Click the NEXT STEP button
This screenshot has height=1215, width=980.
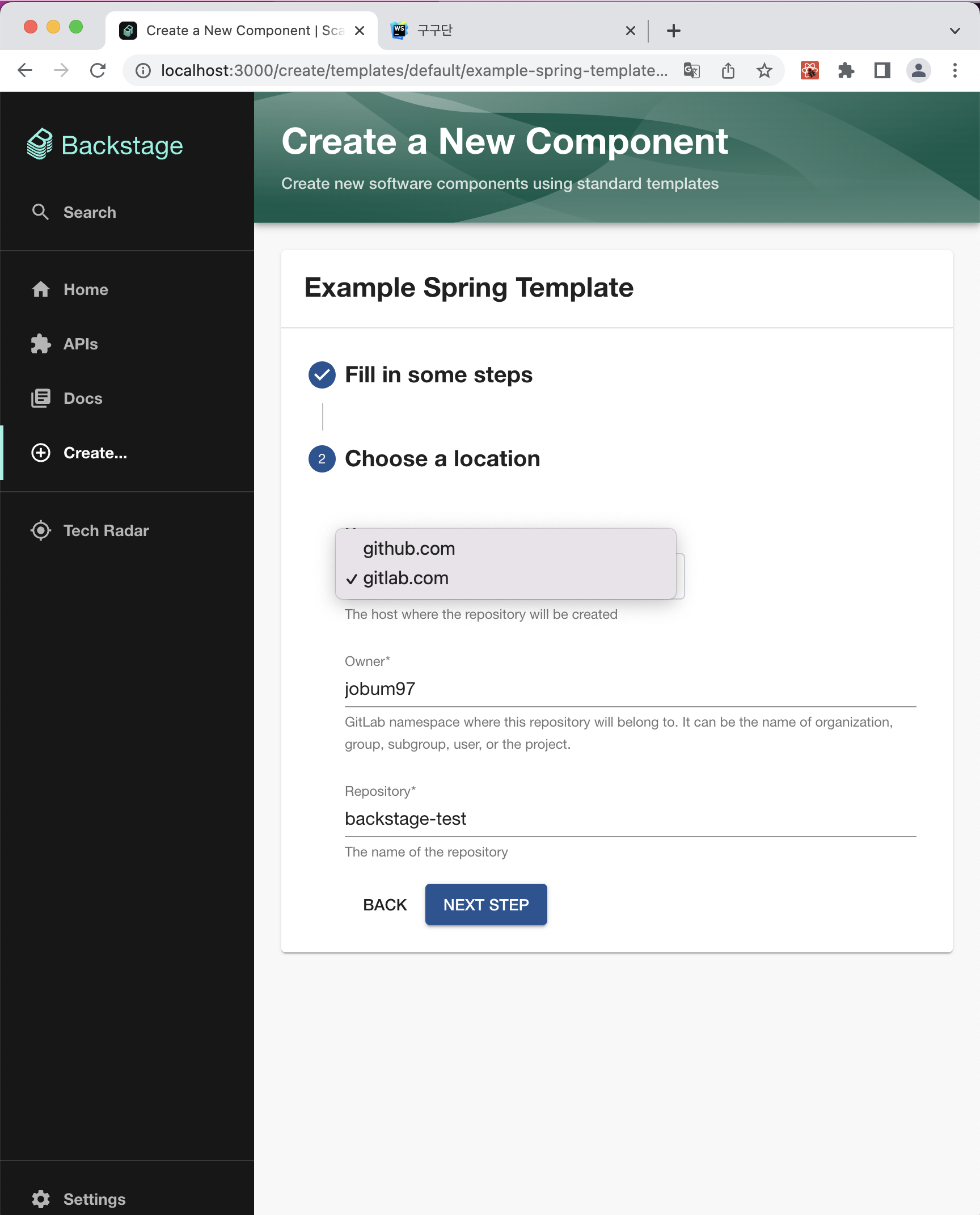[486, 905]
